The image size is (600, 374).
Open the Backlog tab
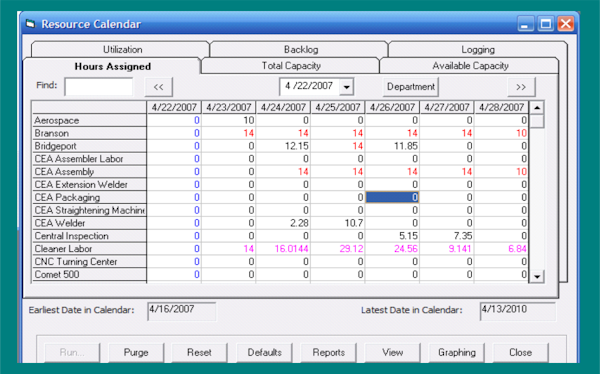(x=299, y=49)
